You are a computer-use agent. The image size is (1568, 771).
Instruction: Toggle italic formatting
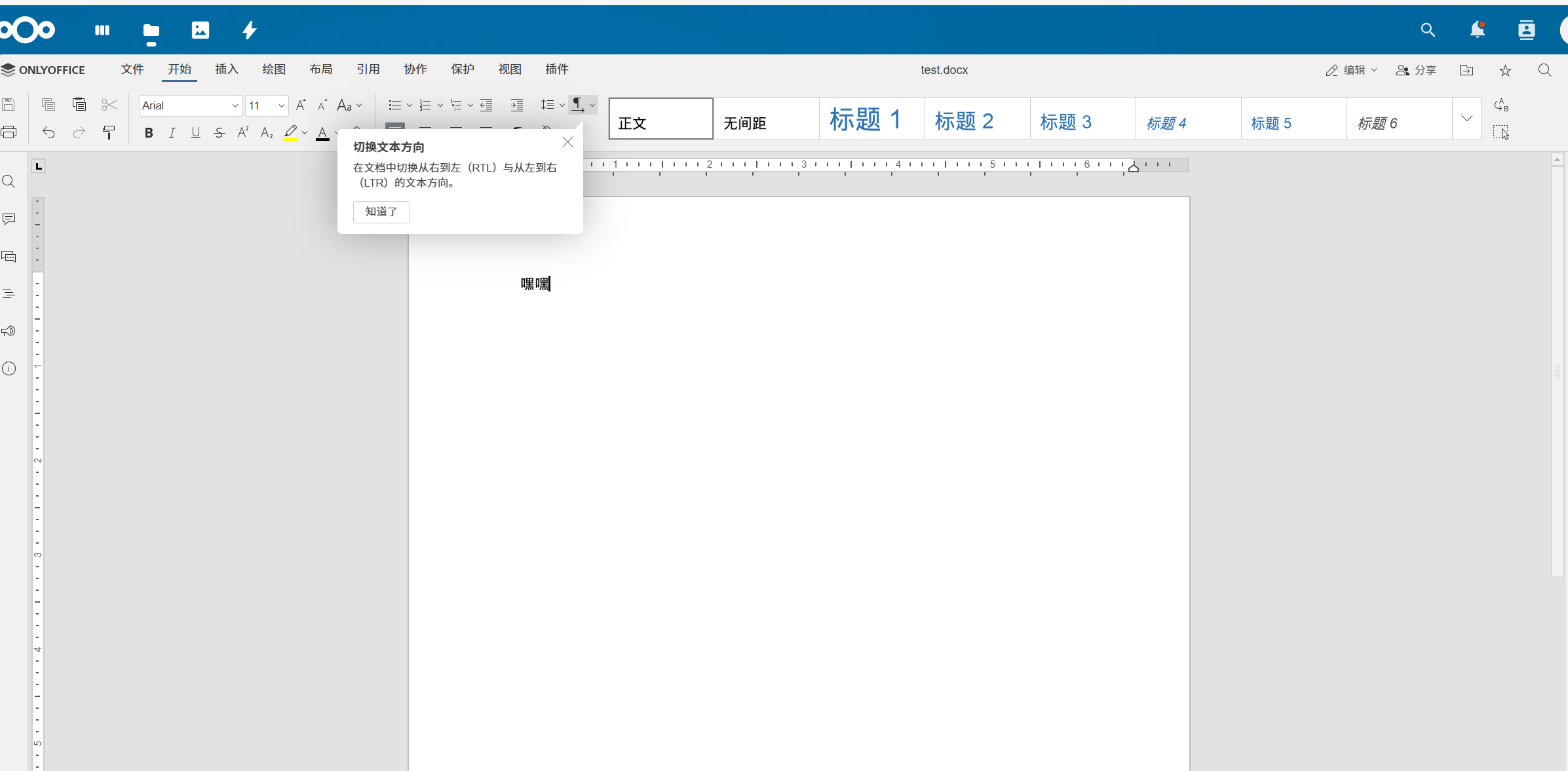click(x=172, y=133)
